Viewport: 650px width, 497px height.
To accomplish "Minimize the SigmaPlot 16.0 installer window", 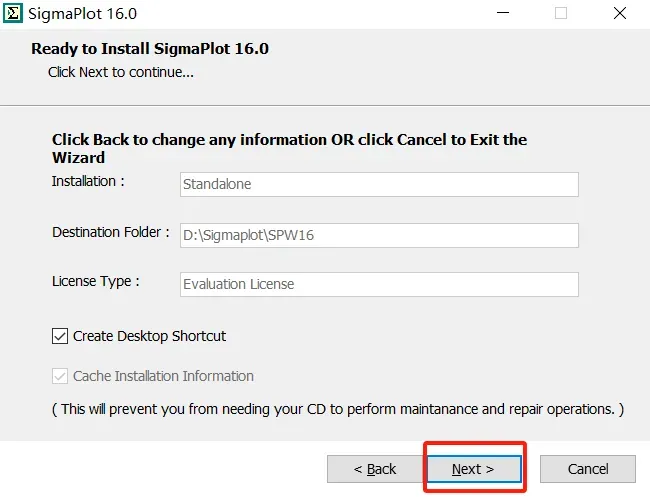I will tap(503, 13).
